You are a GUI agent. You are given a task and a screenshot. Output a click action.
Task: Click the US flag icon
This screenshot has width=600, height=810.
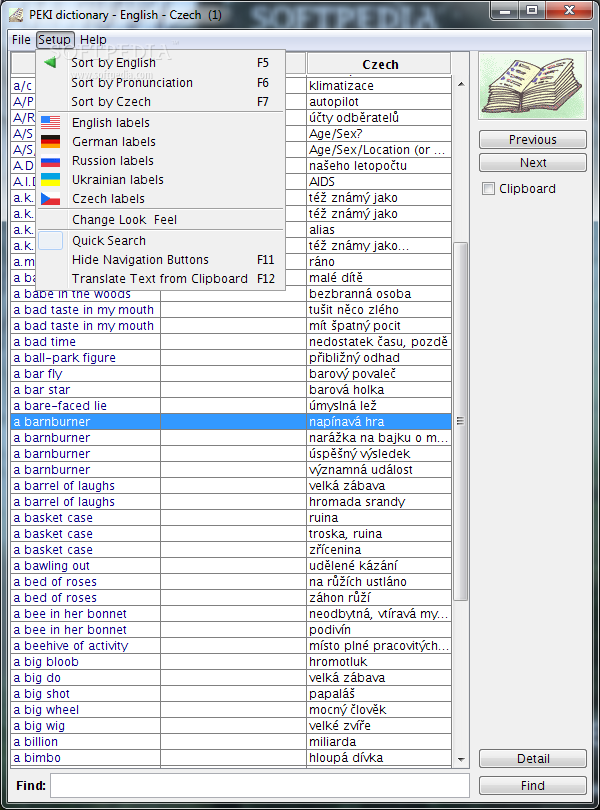[51, 122]
